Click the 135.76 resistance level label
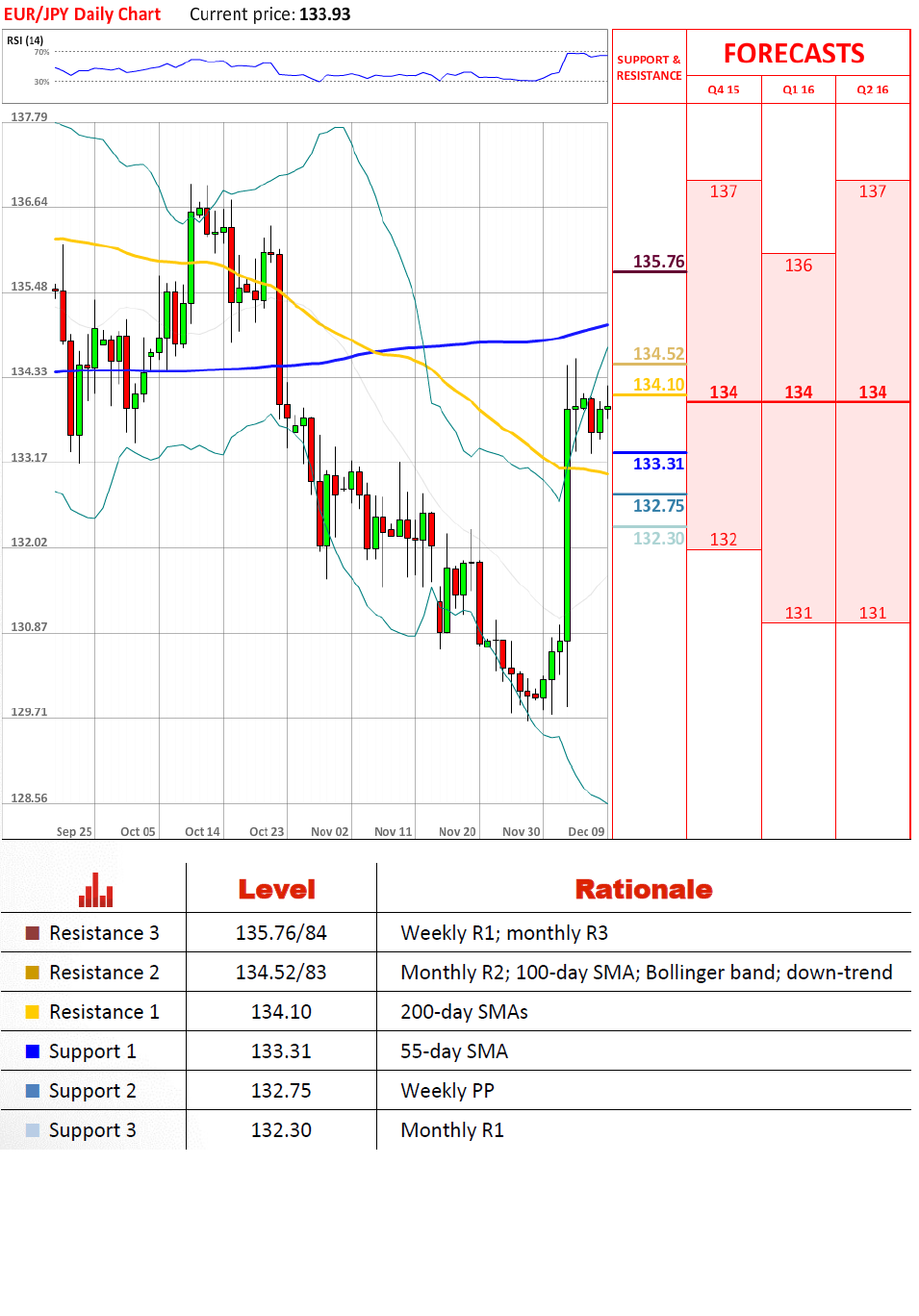 [658, 262]
